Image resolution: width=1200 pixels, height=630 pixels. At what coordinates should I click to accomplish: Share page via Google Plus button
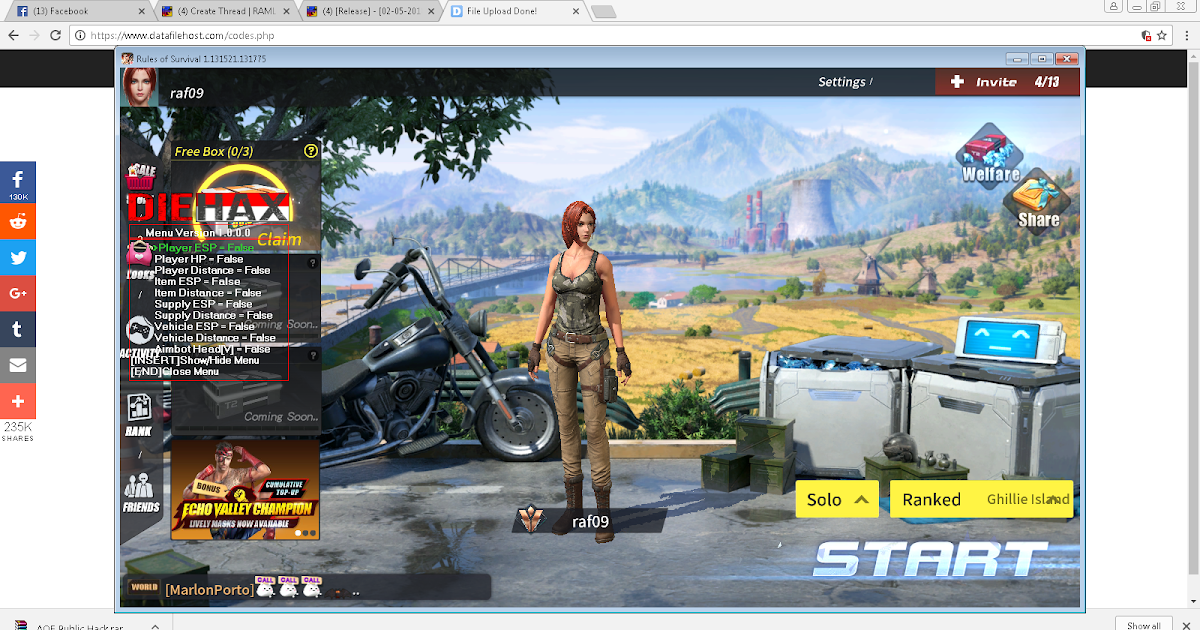(18, 293)
